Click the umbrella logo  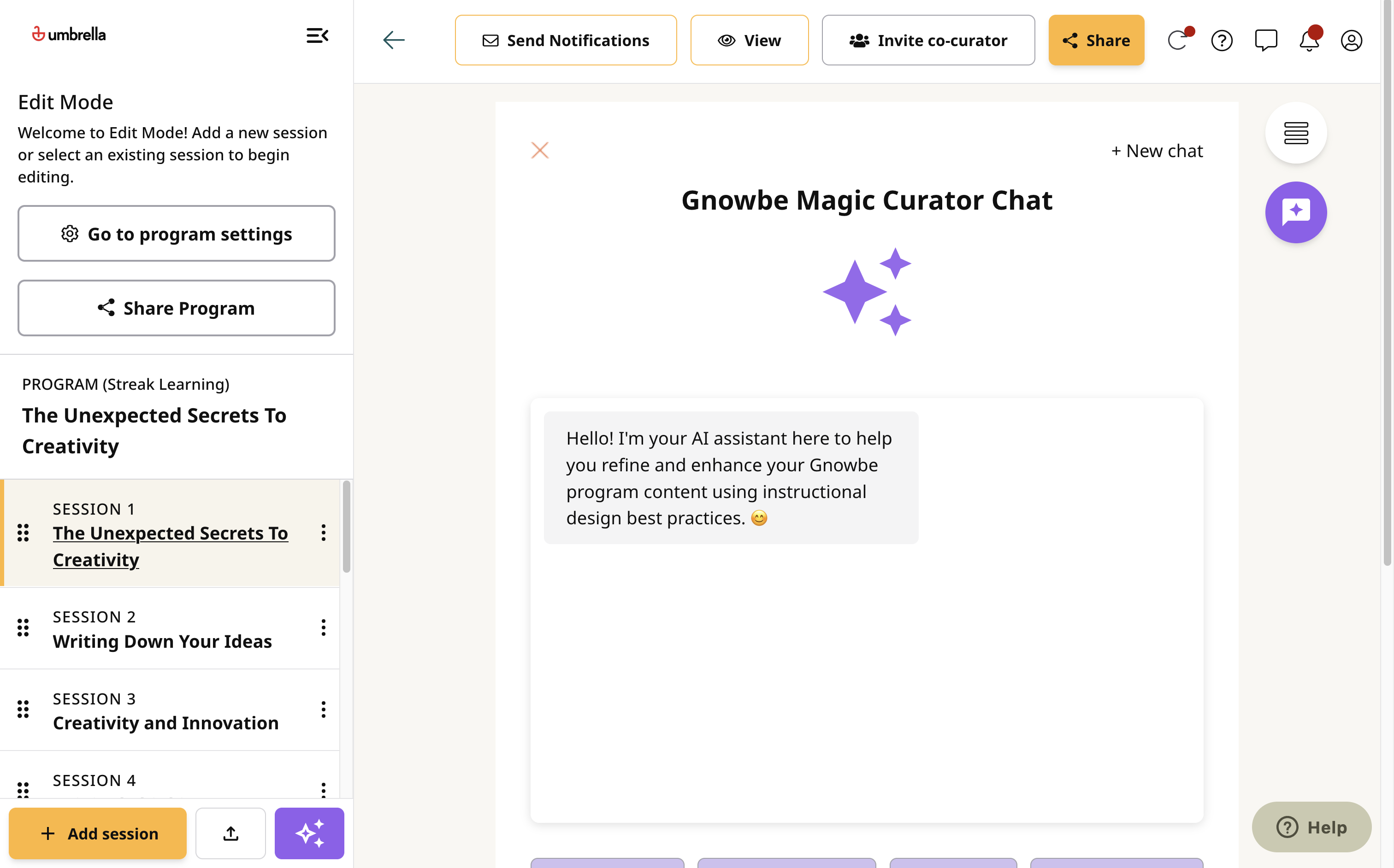(68, 35)
